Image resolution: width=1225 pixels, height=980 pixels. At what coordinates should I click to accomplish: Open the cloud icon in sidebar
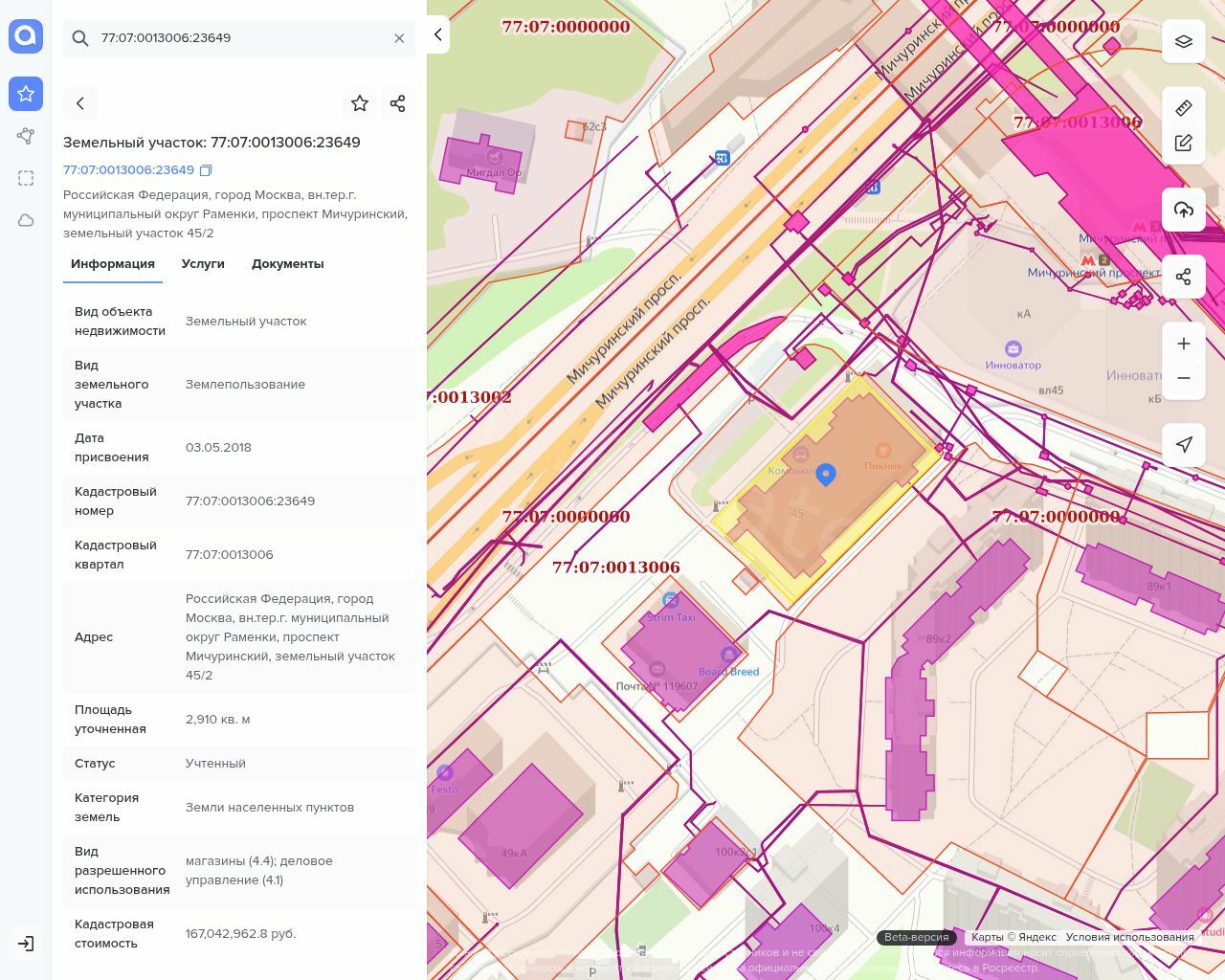coord(26,220)
